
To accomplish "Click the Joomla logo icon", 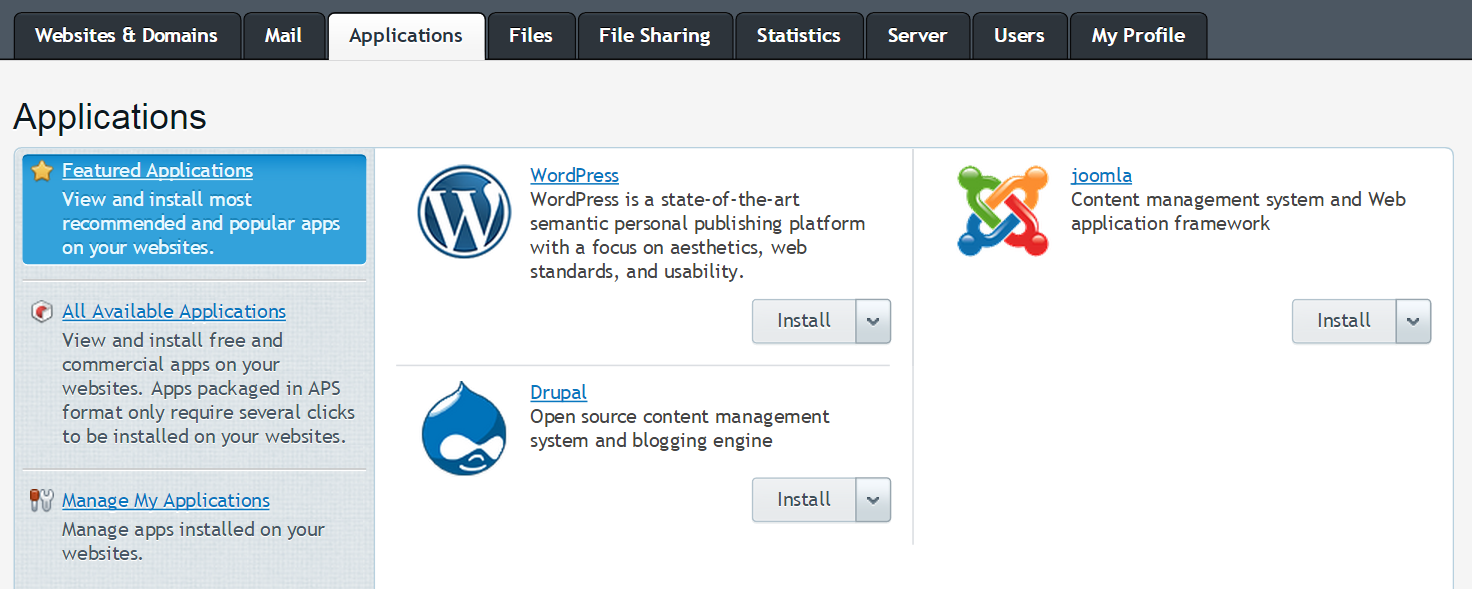I will 1003,211.
